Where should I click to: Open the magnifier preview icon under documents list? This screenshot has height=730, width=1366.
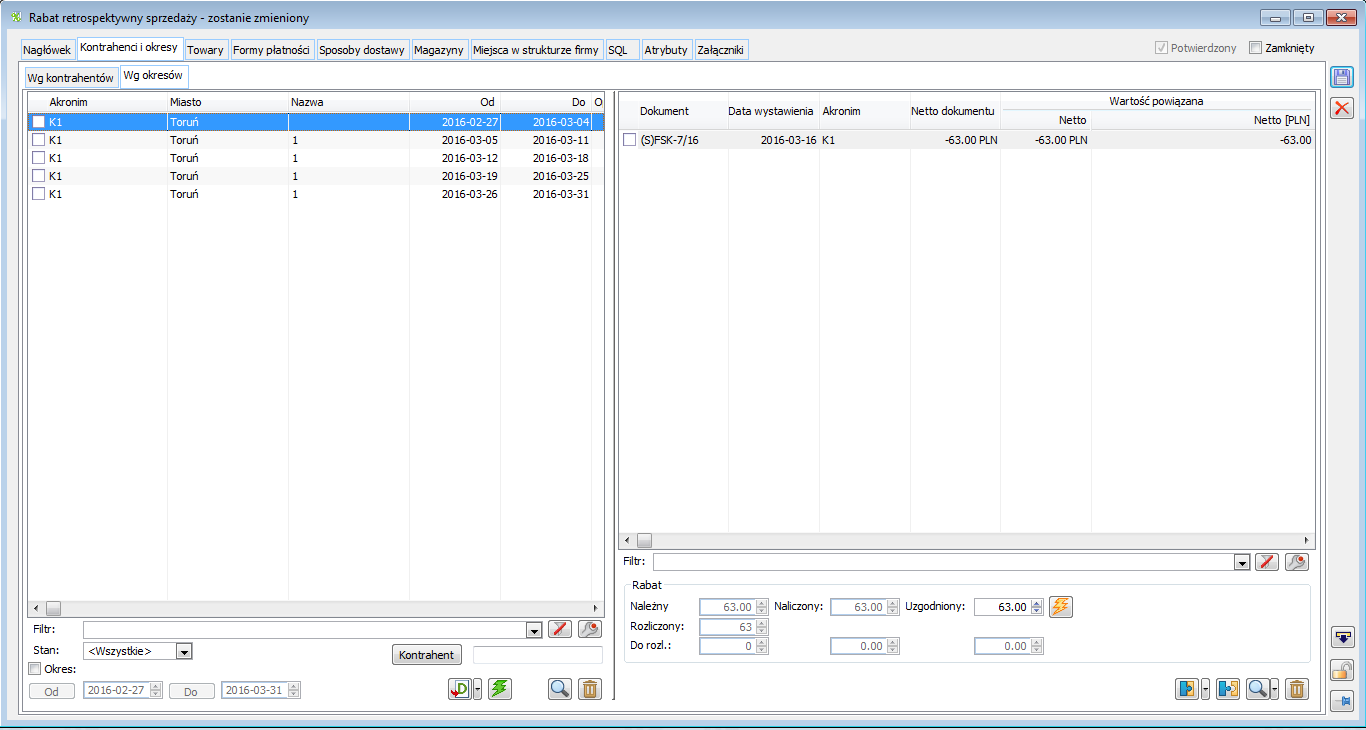click(x=1258, y=689)
